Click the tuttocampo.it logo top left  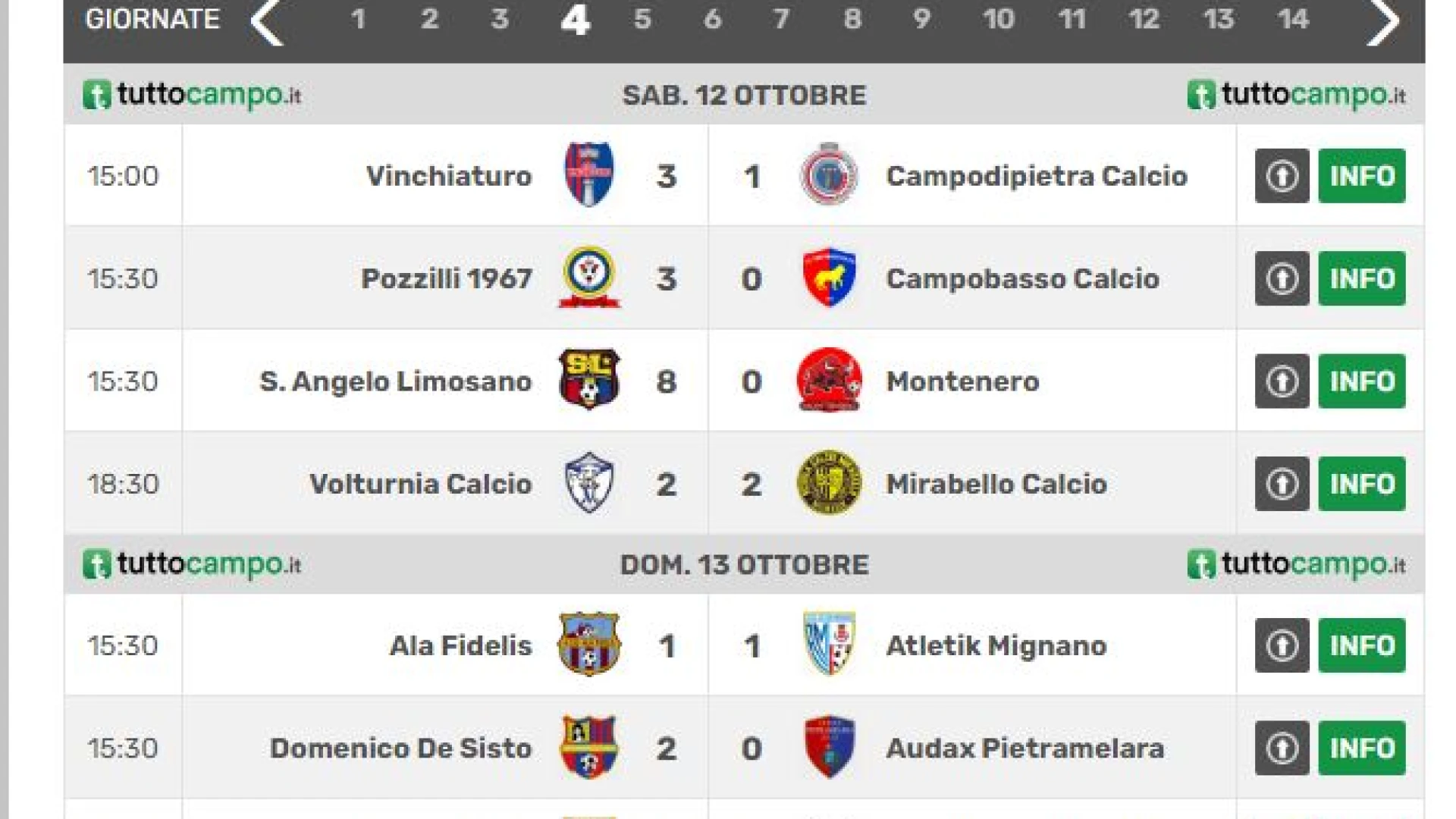192,96
